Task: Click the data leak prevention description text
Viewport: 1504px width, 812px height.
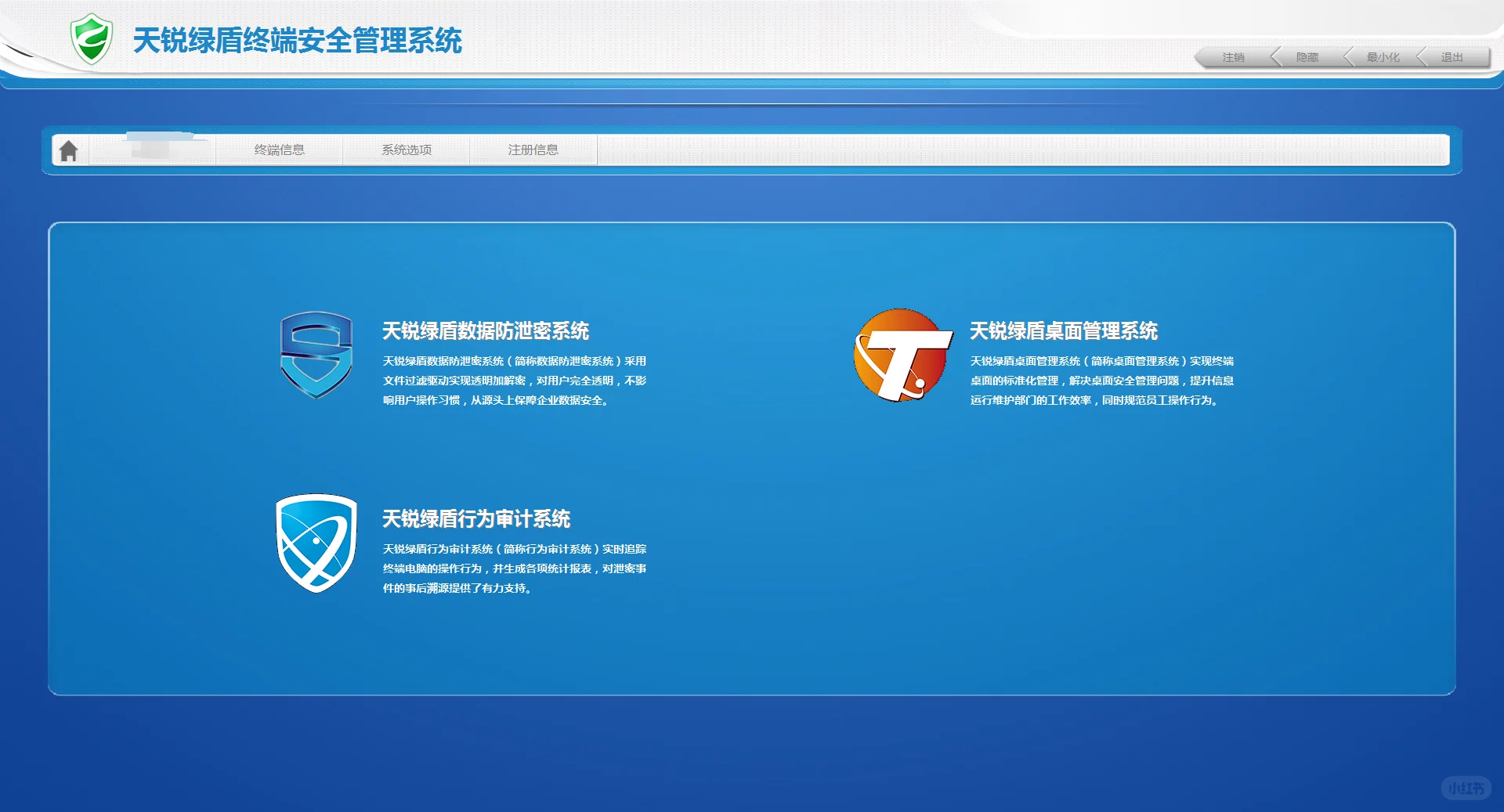Action: pos(515,381)
